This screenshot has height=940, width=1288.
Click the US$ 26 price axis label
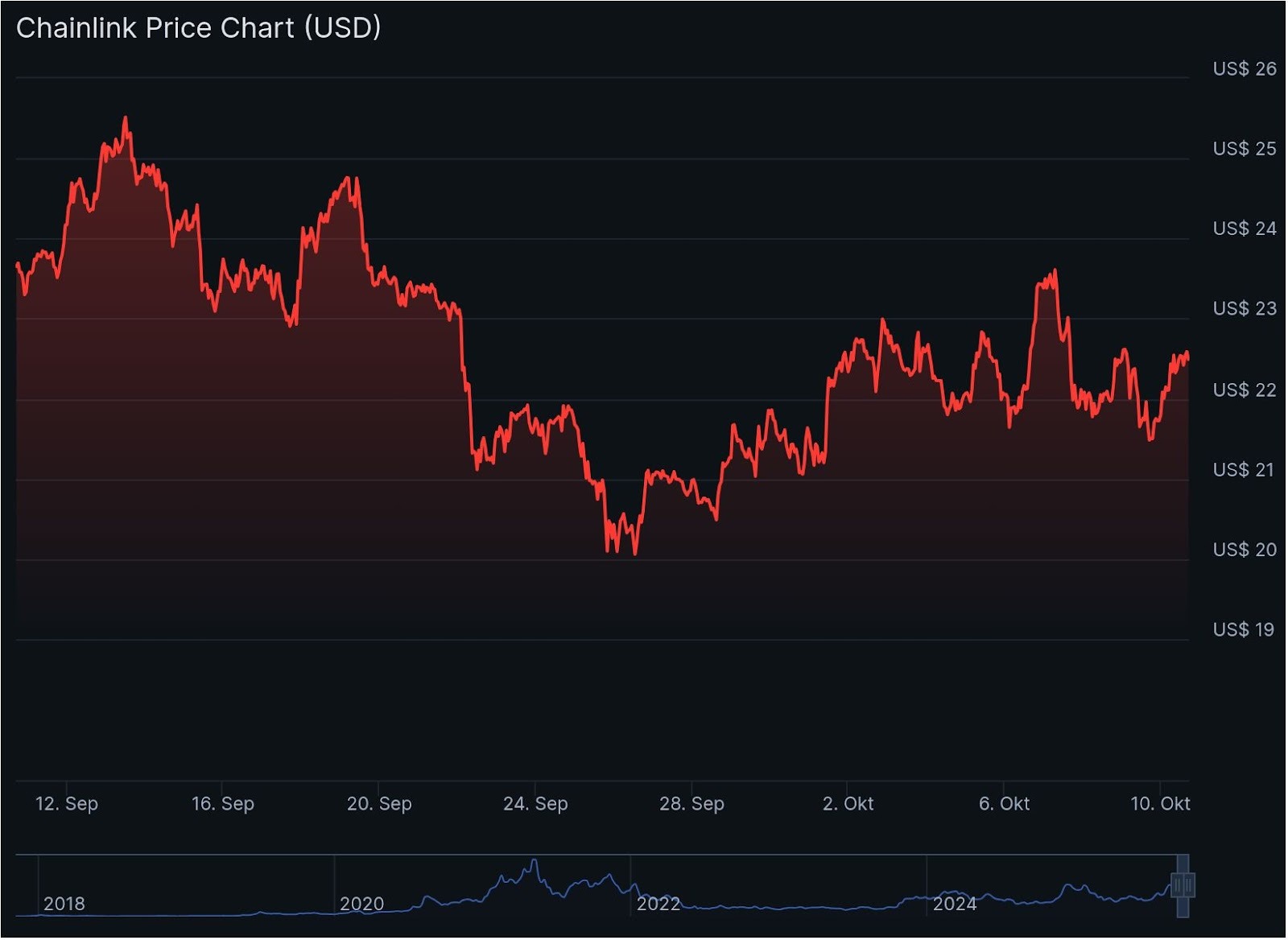[x=1244, y=69]
